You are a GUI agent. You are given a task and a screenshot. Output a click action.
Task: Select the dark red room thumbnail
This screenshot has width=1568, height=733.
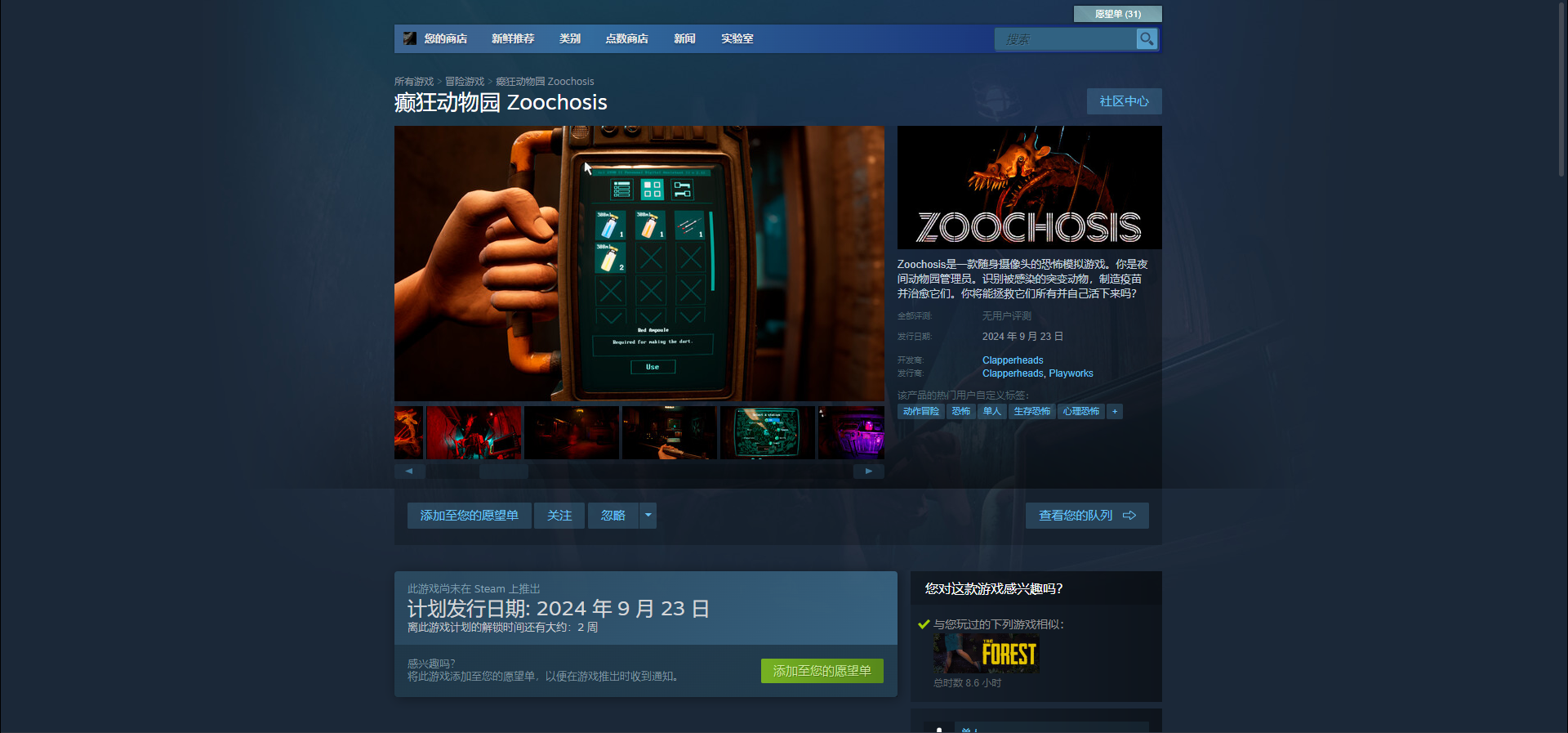pyautogui.click(x=572, y=432)
